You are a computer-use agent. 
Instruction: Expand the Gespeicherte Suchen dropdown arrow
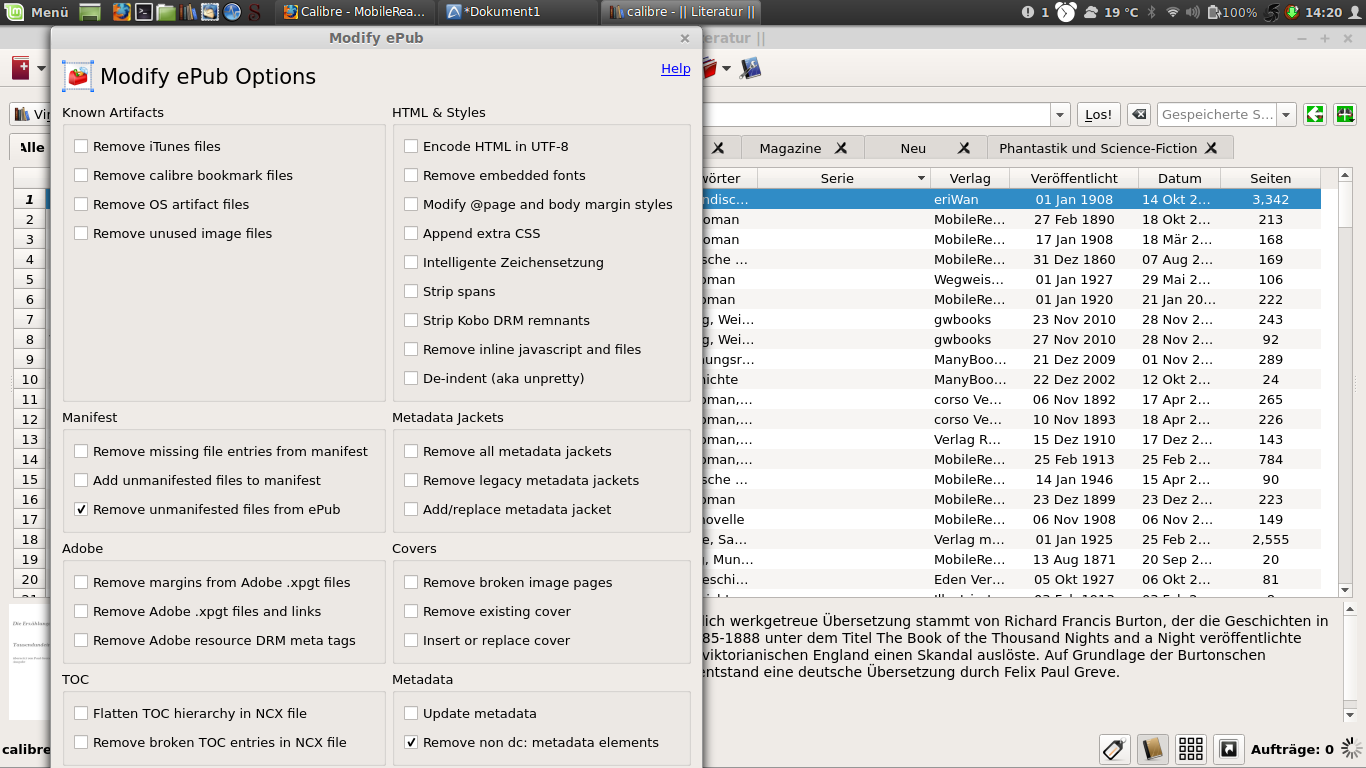pos(1287,114)
